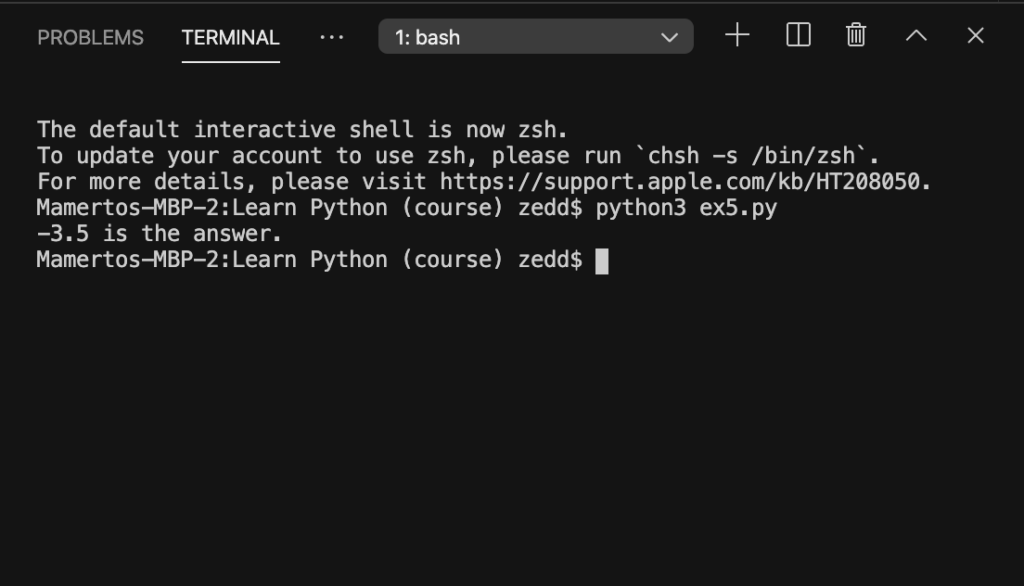Split the terminal pane
This screenshot has width=1024, height=586.
(798, 35)
